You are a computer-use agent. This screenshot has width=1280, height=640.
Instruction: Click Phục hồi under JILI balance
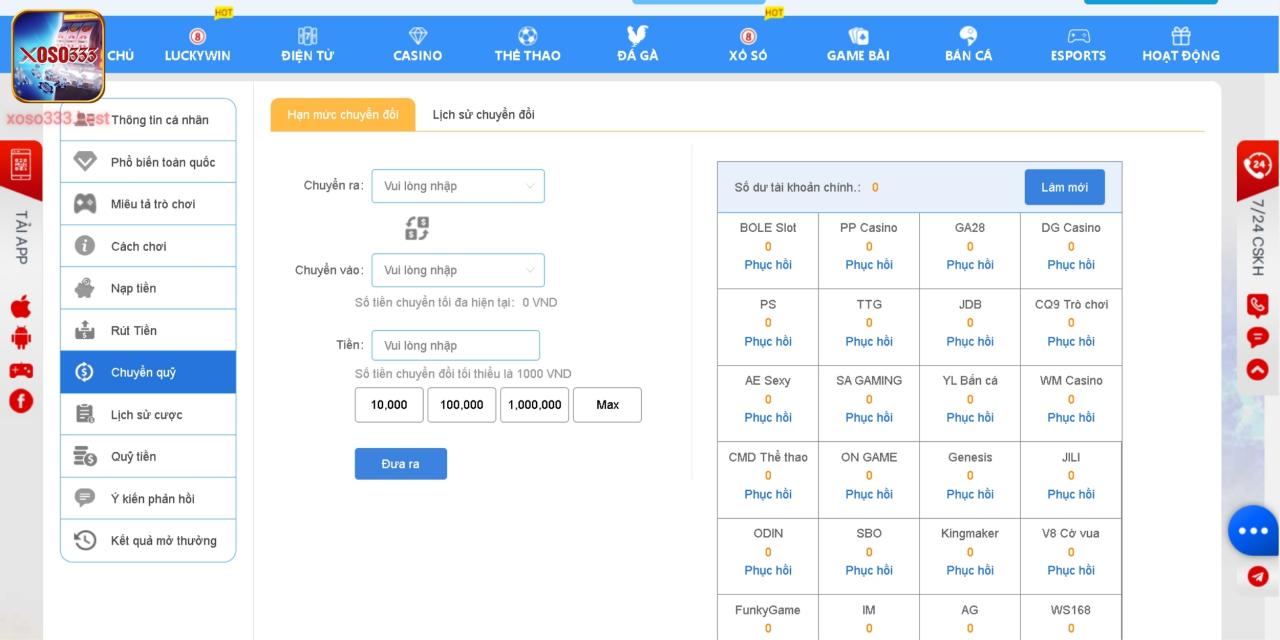[1070, 493]
